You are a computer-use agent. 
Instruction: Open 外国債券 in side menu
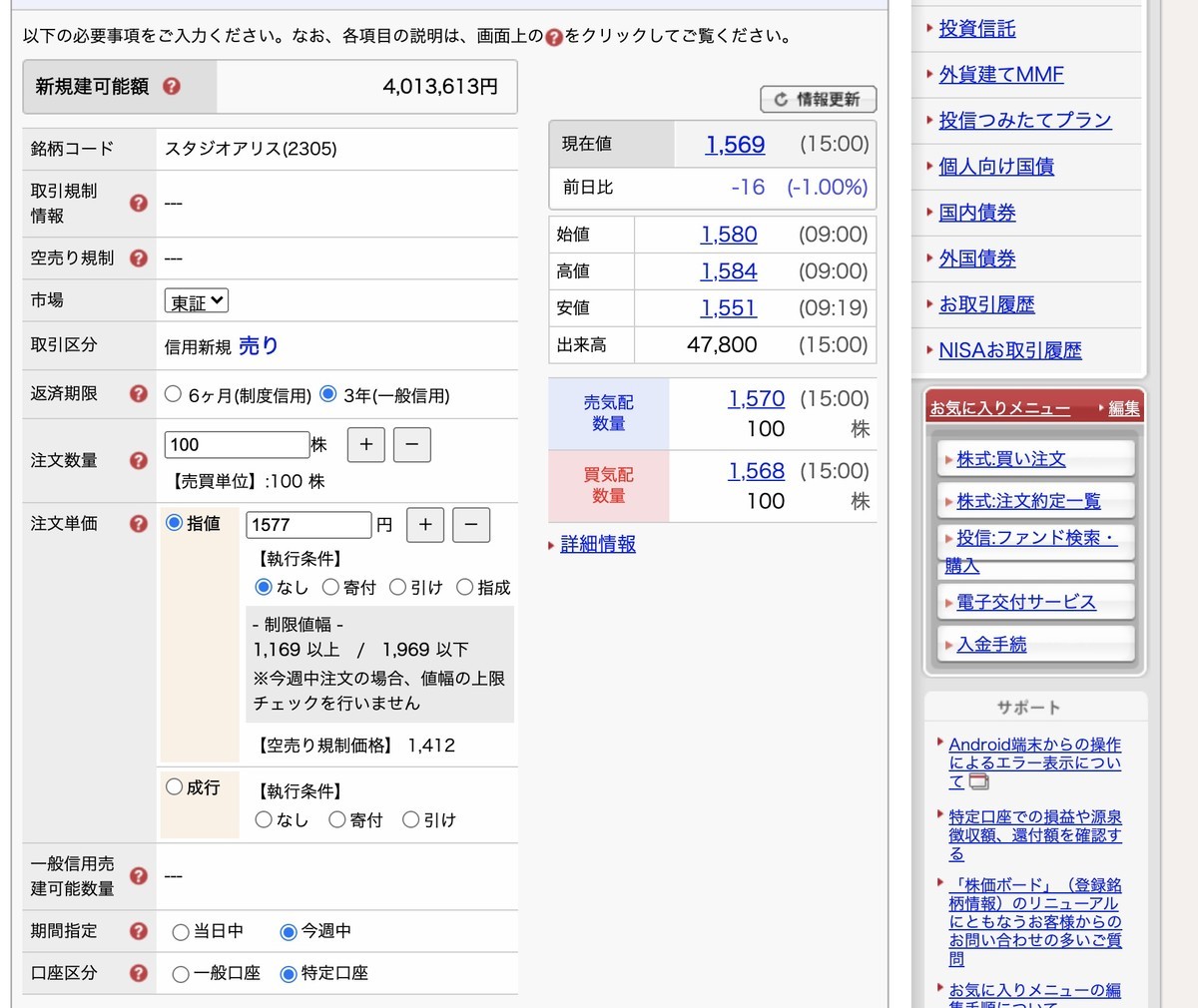pyautogui.click(x=977, y=258)
